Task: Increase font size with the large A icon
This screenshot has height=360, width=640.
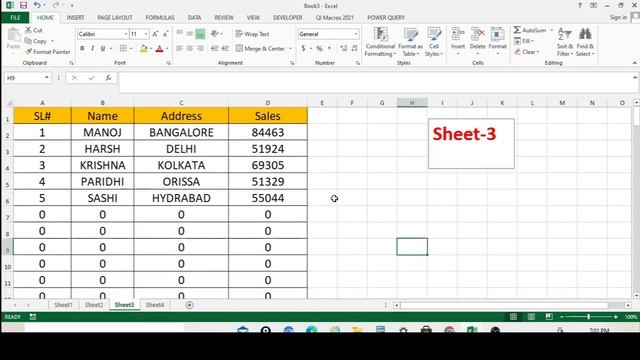Action: 156,34
